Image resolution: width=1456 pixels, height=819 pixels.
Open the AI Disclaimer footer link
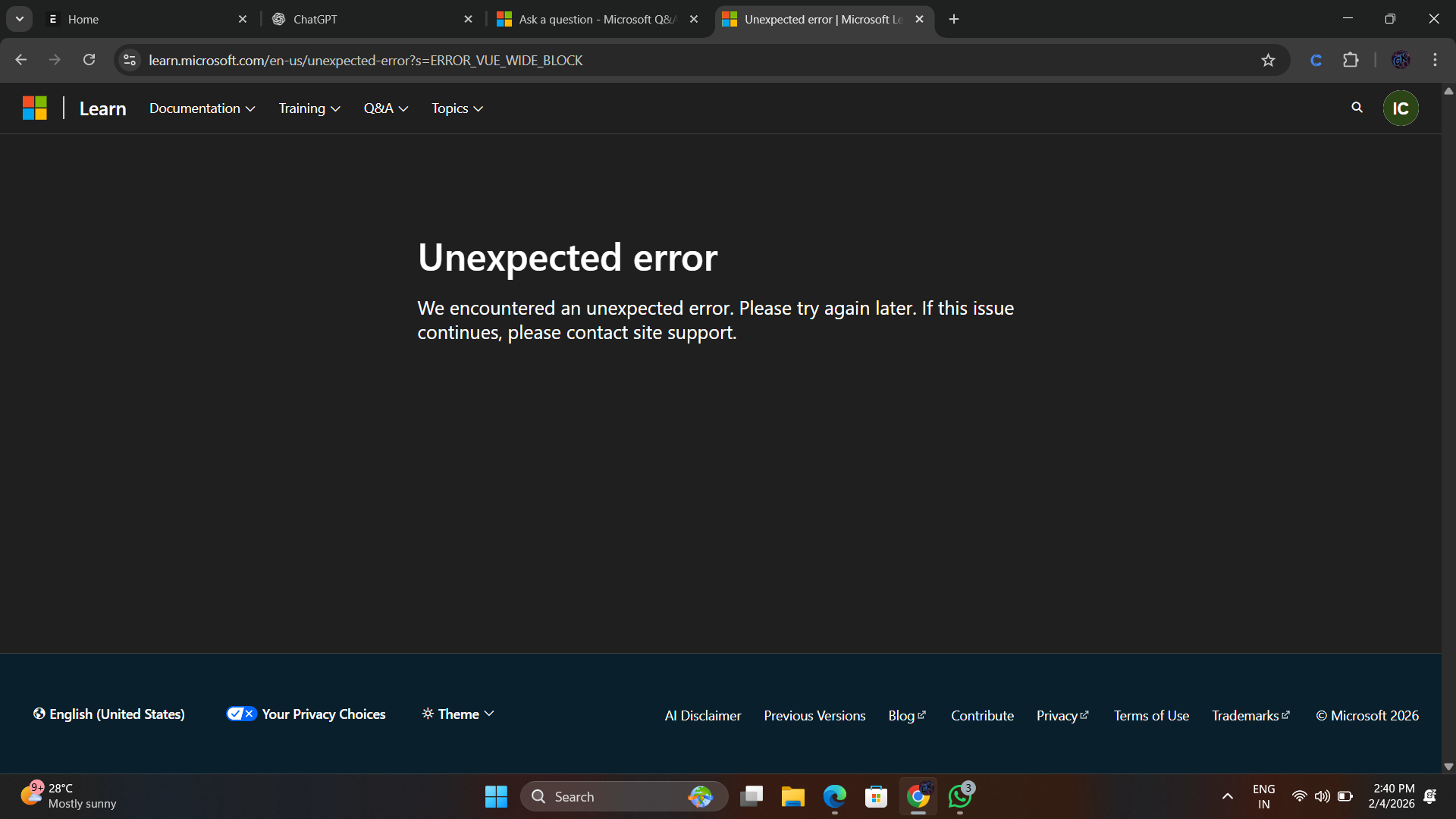pyautogui.click(x=702, y=716)
